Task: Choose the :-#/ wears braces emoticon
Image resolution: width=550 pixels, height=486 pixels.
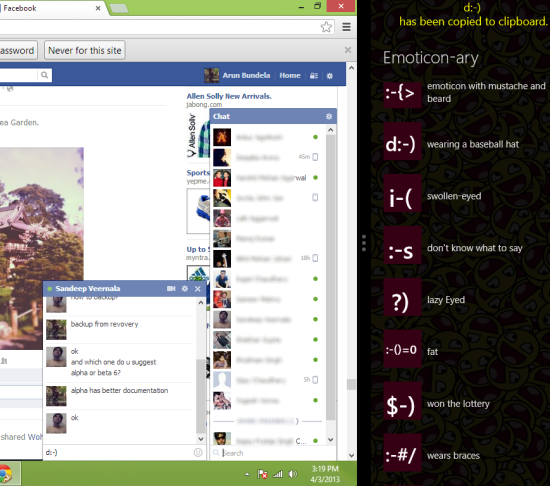Action: pos(402,456)
